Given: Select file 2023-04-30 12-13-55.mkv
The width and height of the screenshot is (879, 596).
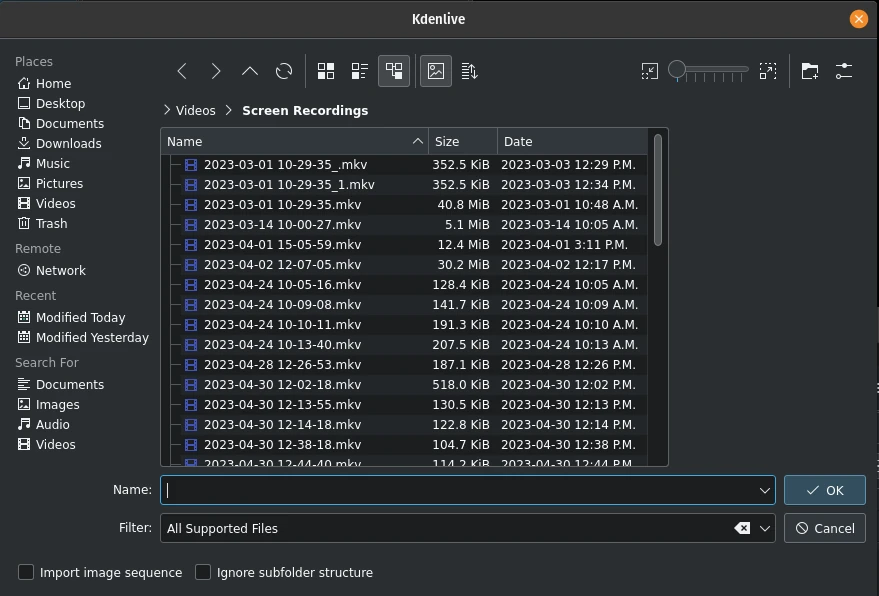Looking at the screenshot, I should coord(283,405).
